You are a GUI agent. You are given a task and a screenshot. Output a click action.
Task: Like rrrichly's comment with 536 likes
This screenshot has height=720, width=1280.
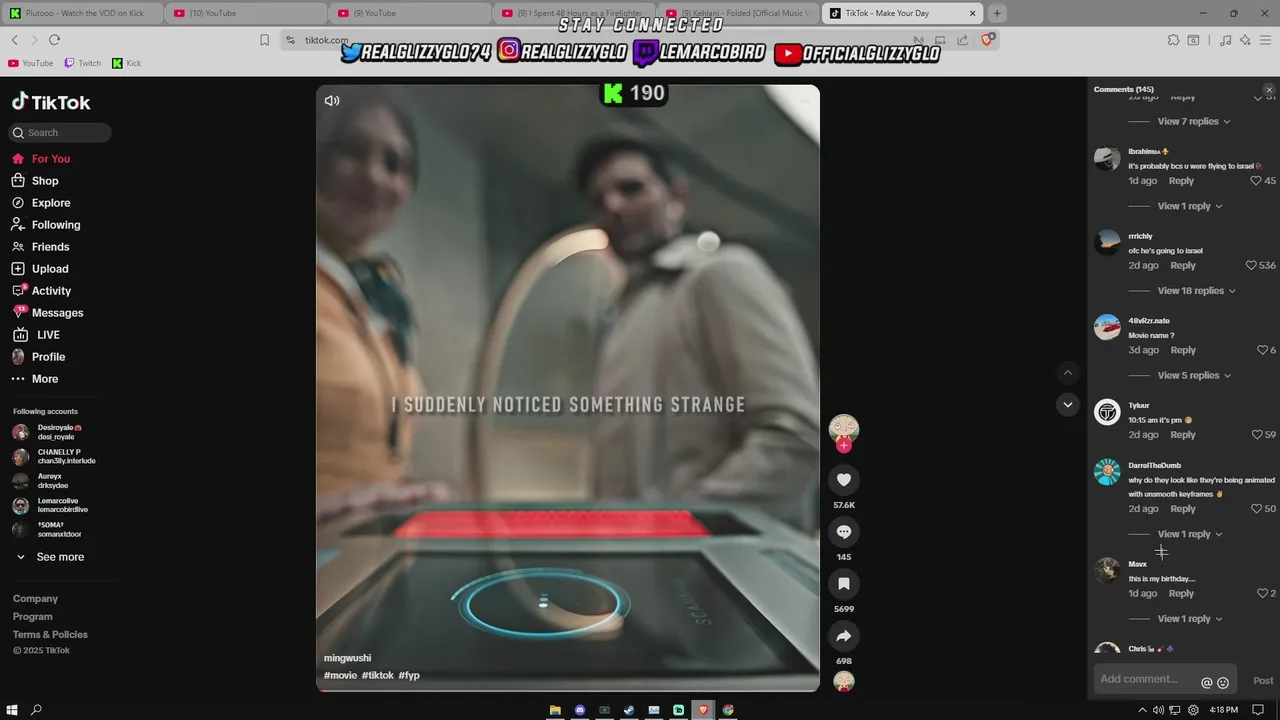1251,266
